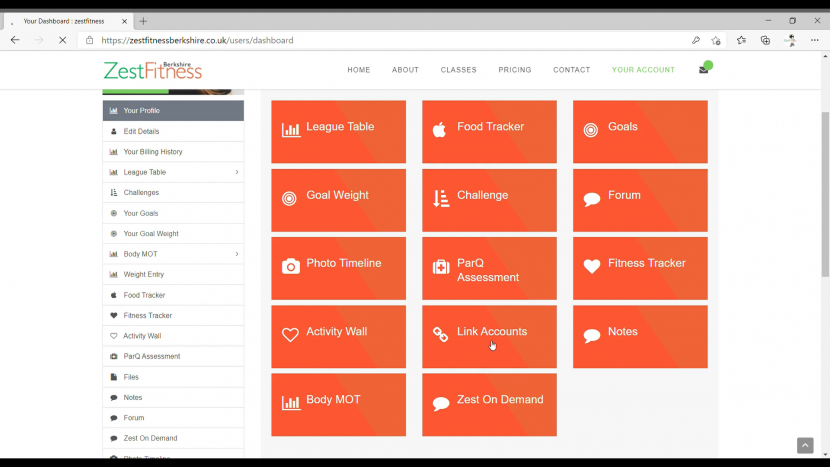Open the League Table tile
The image size is (830, 467).
point(338,132)
